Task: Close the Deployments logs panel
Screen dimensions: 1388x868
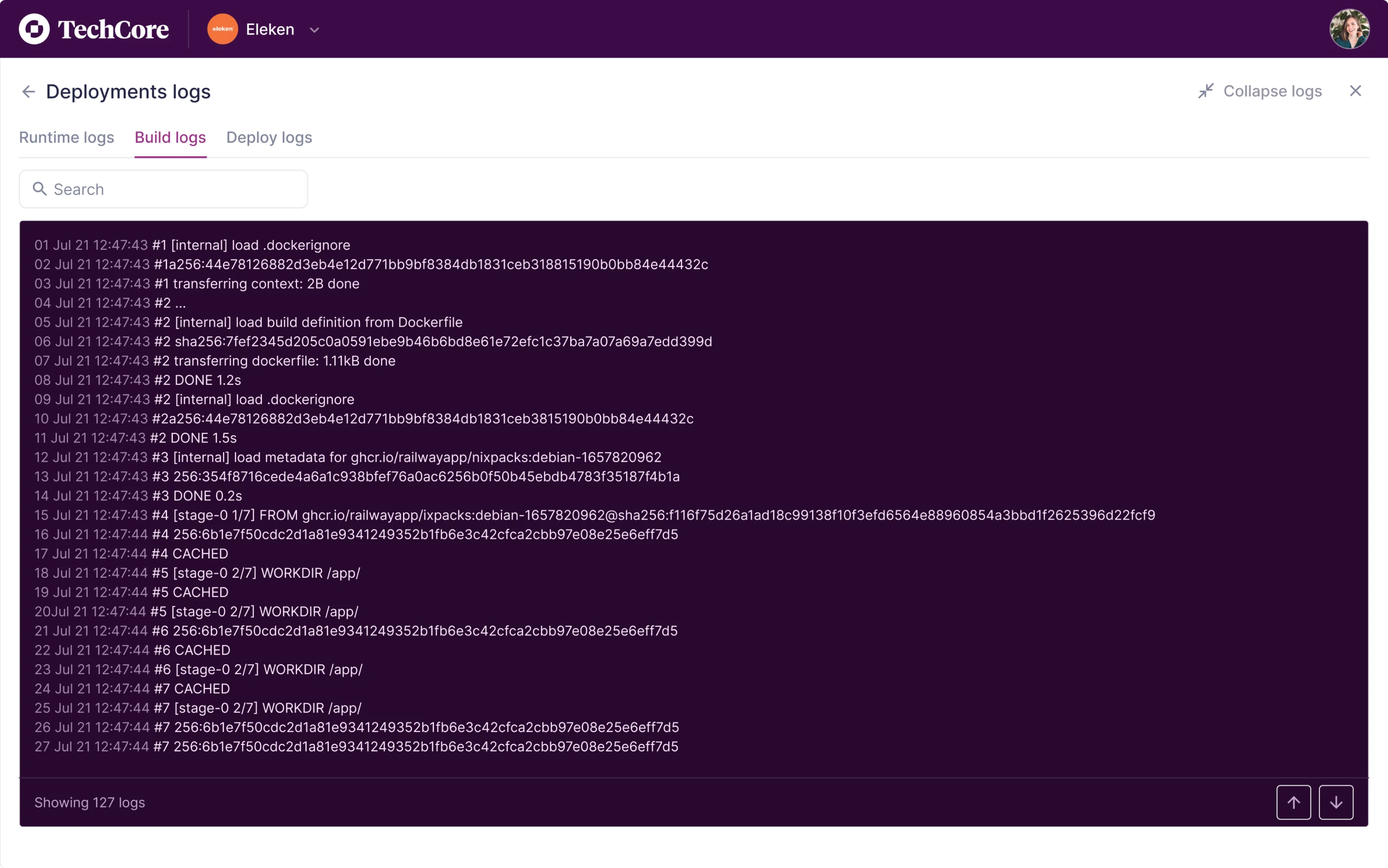Action: click(1356, 91)
